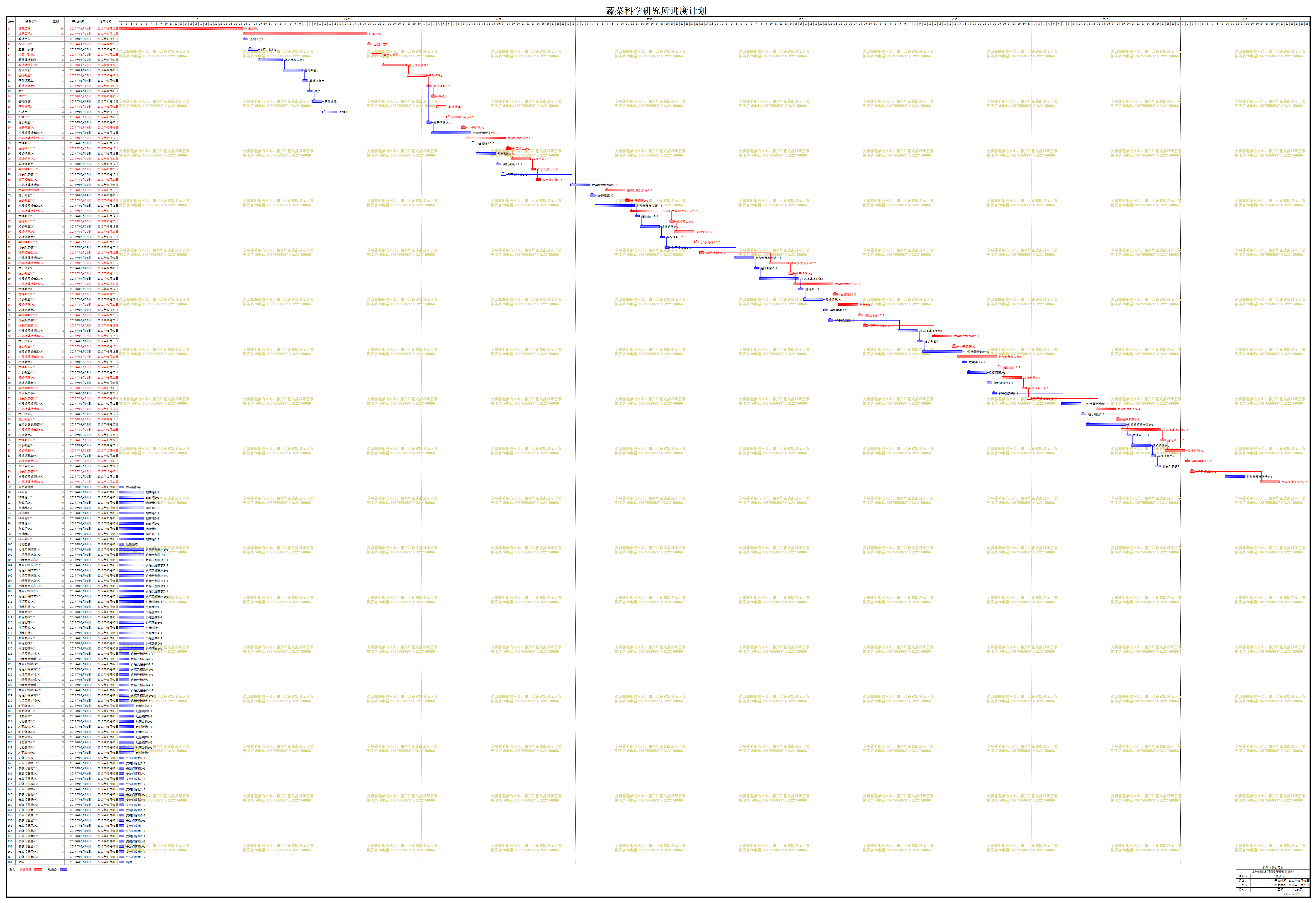Image resolution: width=1316 pixels, height=903 pixels.
Task: Click the 绘图人 label in the footer block
Action: [x=1243, y=881]
